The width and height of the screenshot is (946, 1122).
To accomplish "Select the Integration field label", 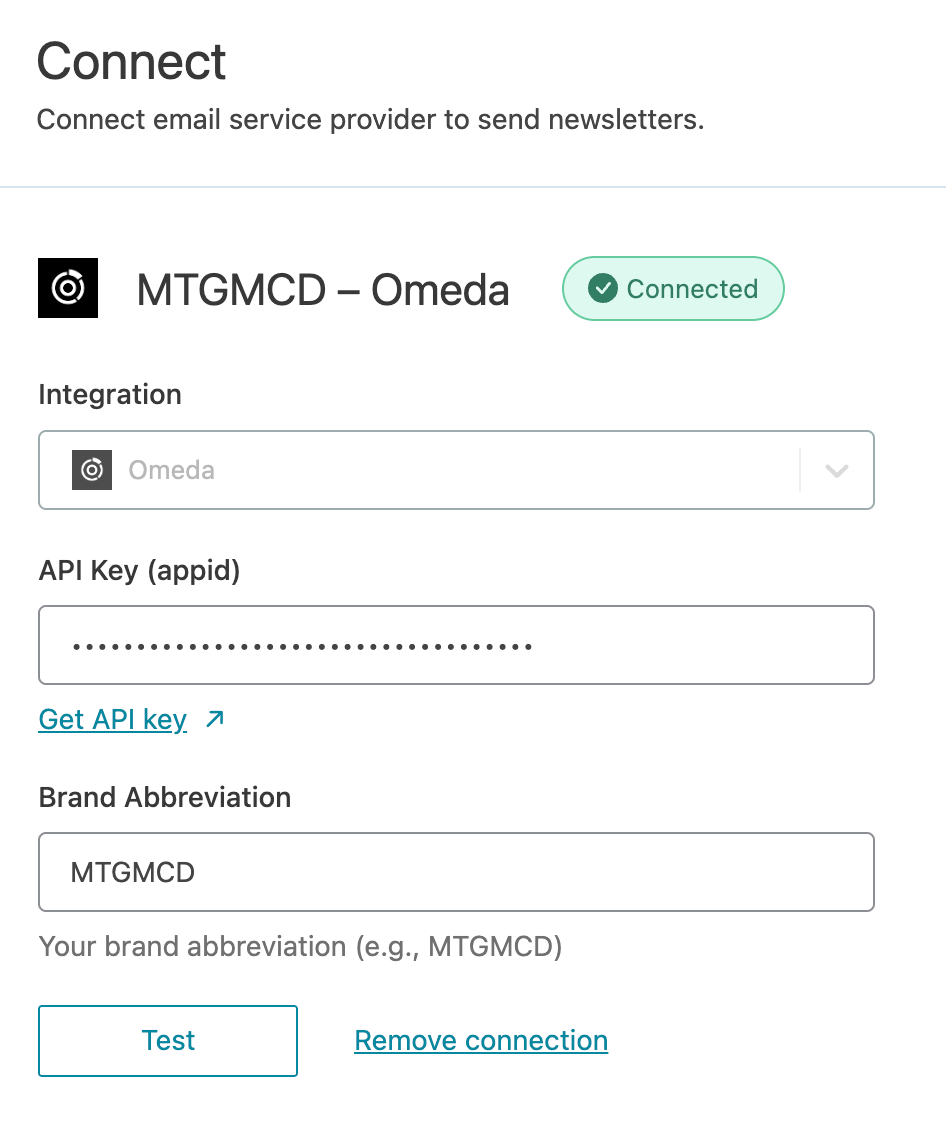I will pos(110,395).
